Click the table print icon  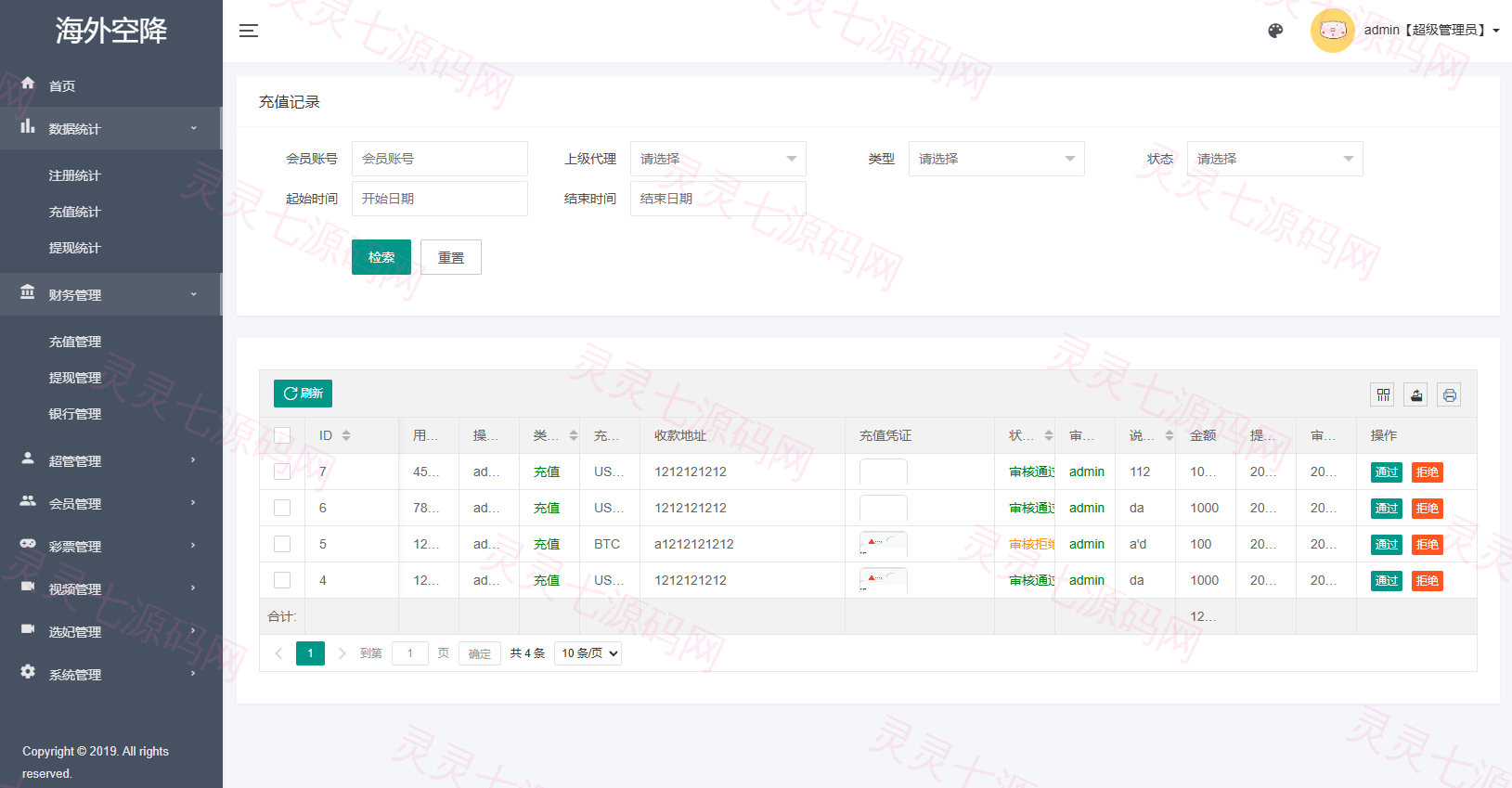tap(1450, 395)
